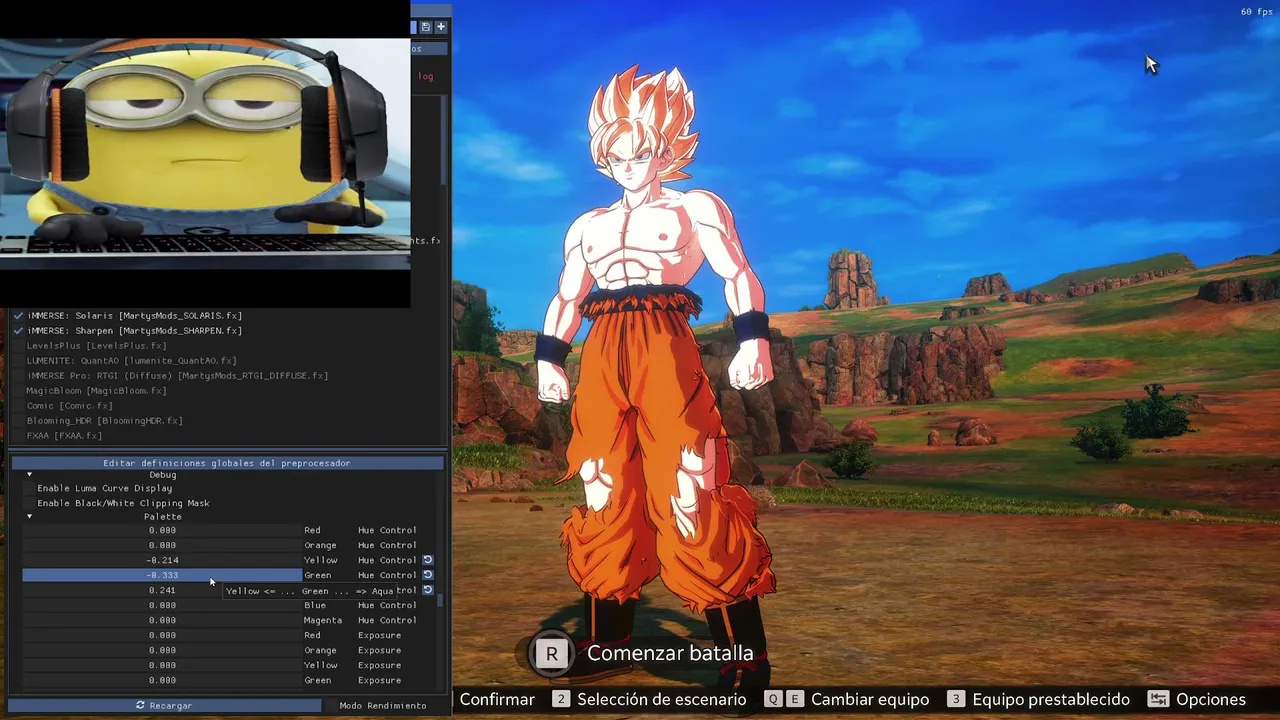Image resolution: width=1280 pixels, height=720 pixels.
Task: Disable the iMMERSE: Sharpen effect
Action: coord(18,331)
